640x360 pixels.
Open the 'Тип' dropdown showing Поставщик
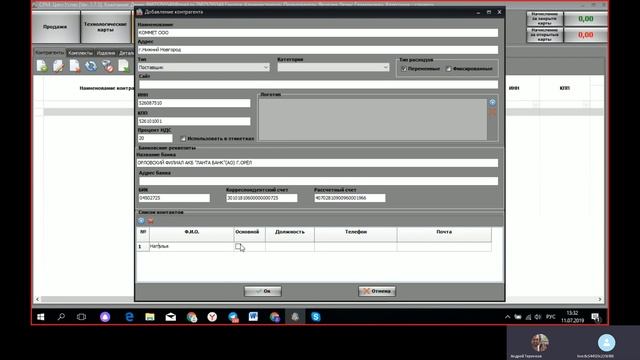tap(204, 67)
